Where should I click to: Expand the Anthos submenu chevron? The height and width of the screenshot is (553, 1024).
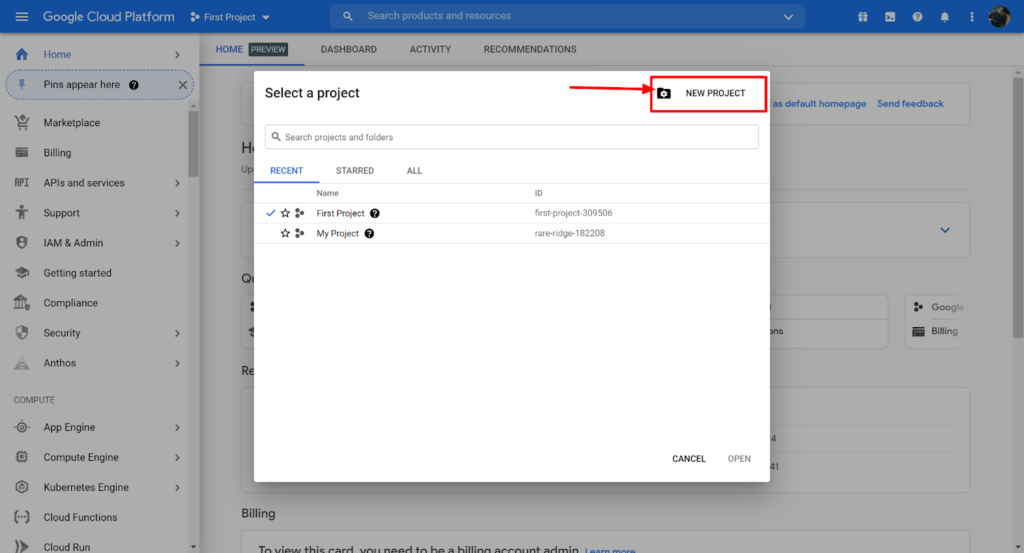pos(177,364)
